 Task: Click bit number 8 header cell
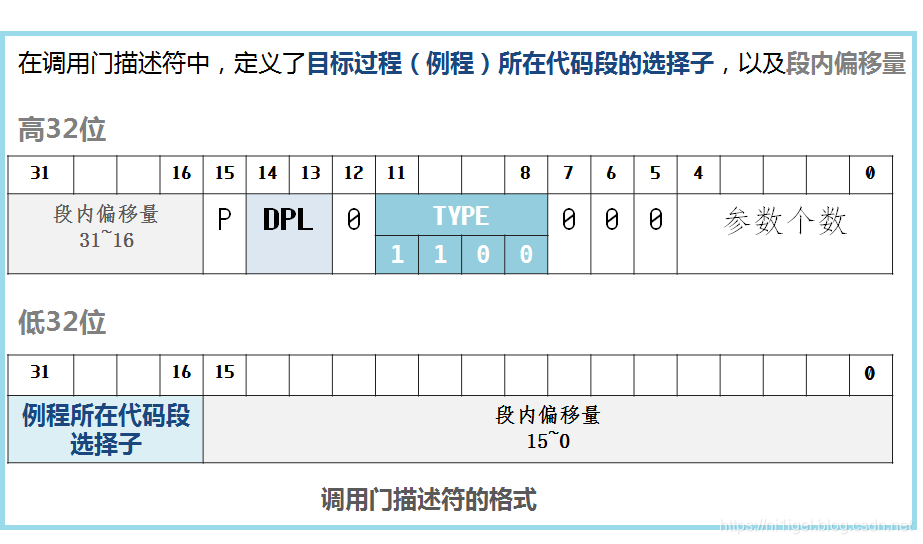coord(526,174)
